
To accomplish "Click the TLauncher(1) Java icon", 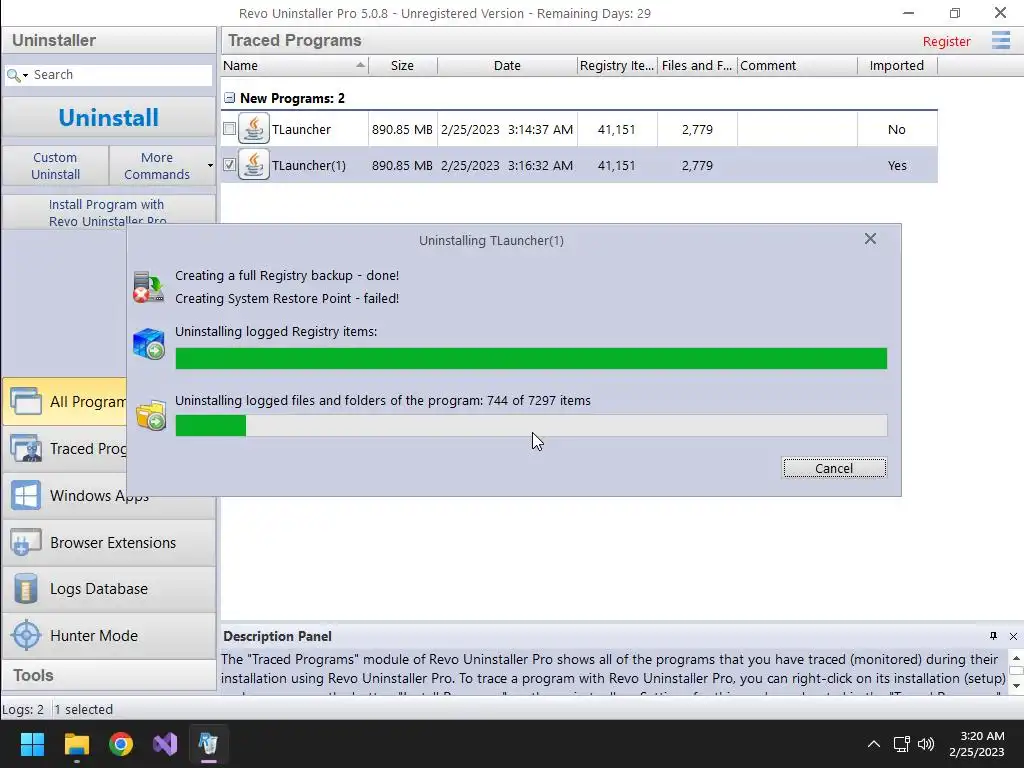I will click(x=253, y=165).
